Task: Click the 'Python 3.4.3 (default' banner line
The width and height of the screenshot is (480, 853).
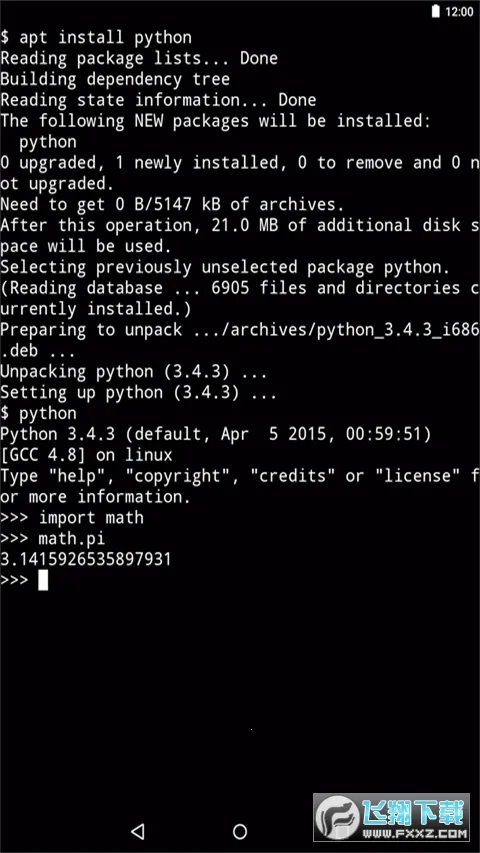Action: point(216,434)
